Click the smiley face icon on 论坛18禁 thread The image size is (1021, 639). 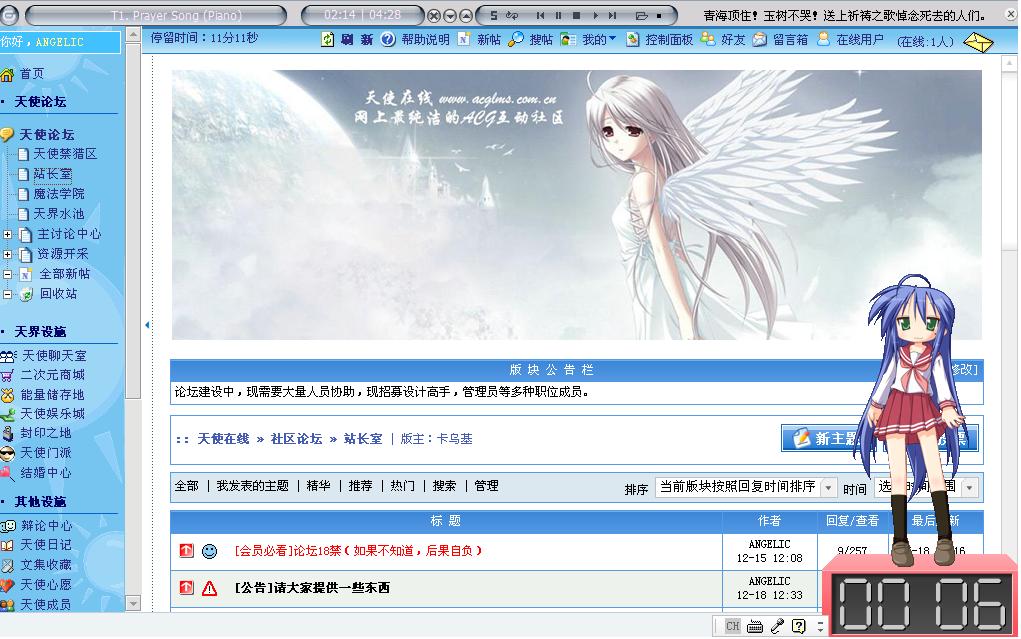tap(210, 551)
